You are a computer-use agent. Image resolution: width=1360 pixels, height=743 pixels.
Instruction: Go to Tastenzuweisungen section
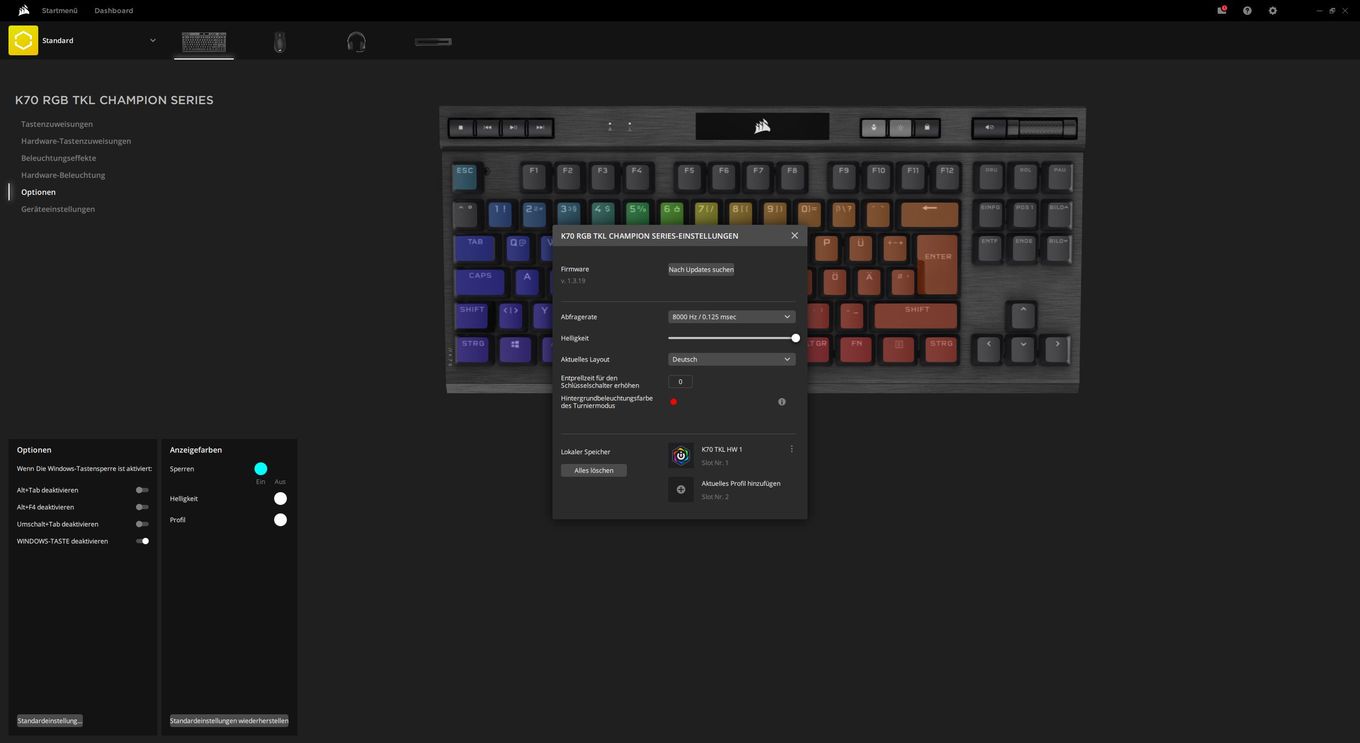tap(57, 124)
